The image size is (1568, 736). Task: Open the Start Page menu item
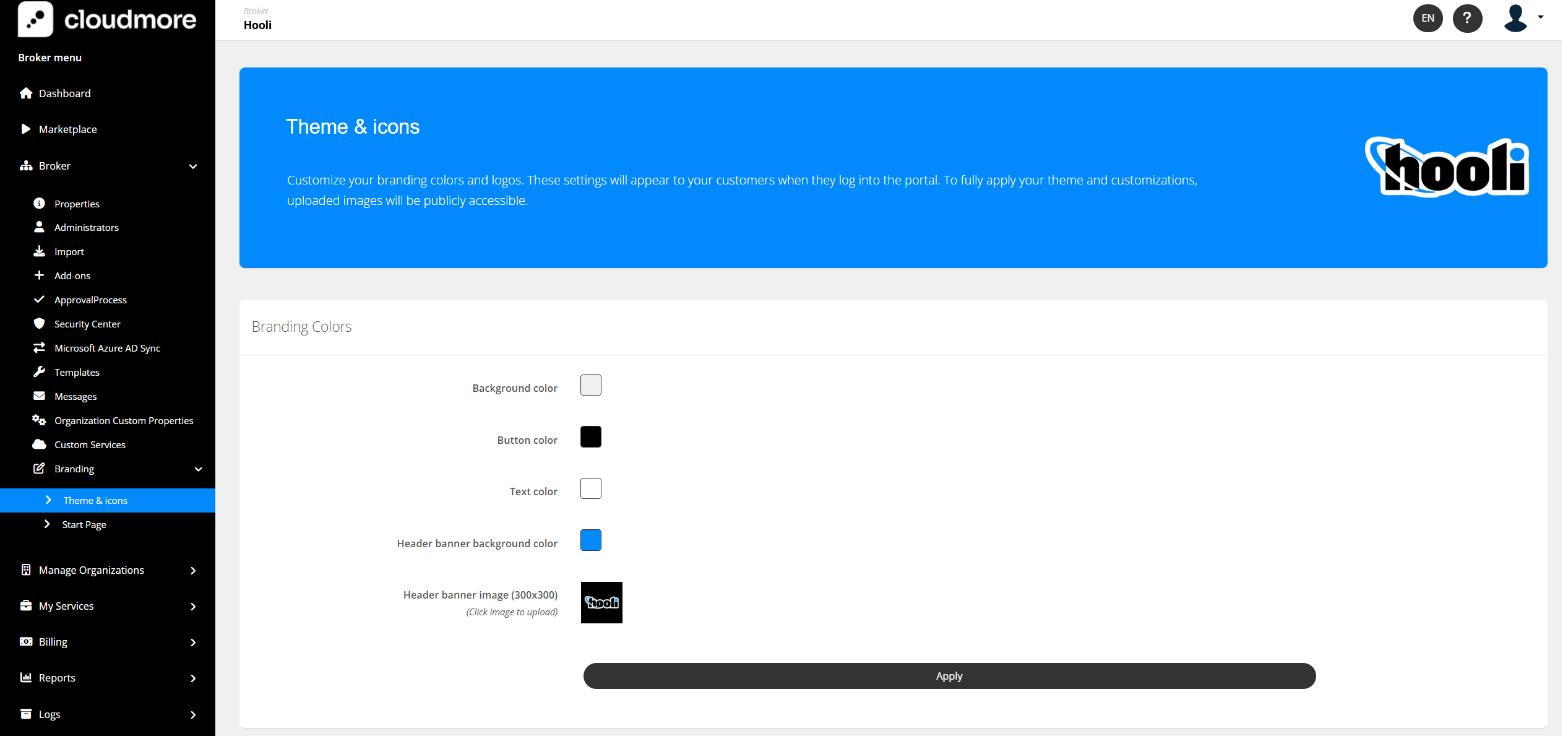pos(84,524)
